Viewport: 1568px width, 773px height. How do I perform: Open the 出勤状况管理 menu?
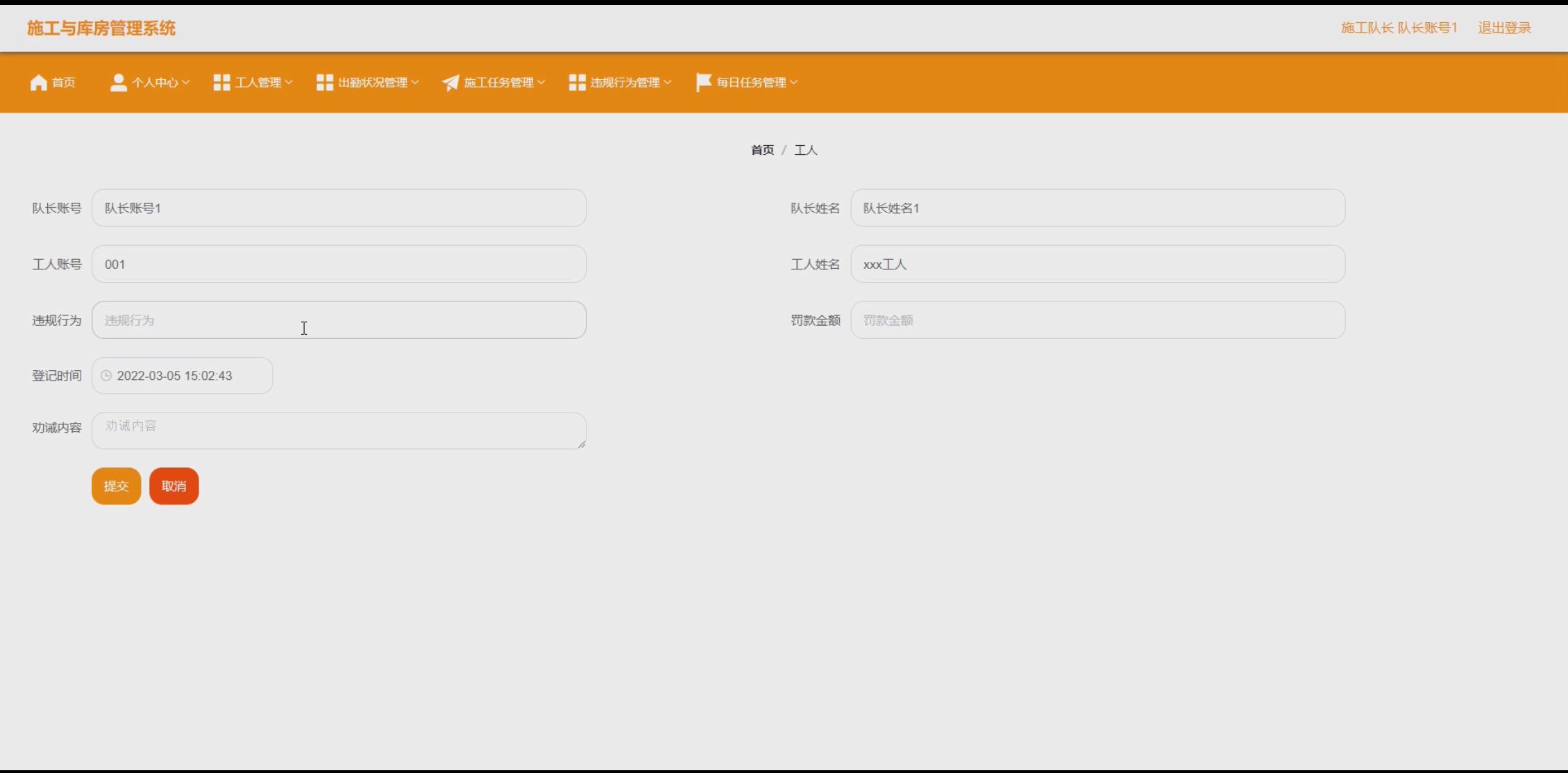pyautogui.click(x=373, y=83)
